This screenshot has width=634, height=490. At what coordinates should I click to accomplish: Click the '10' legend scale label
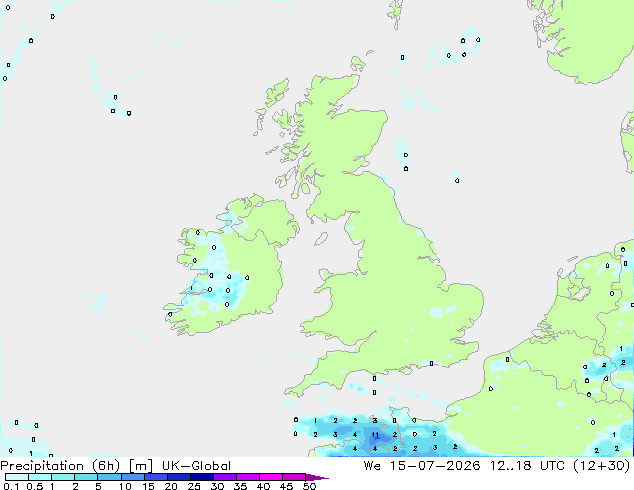(125, 486)
